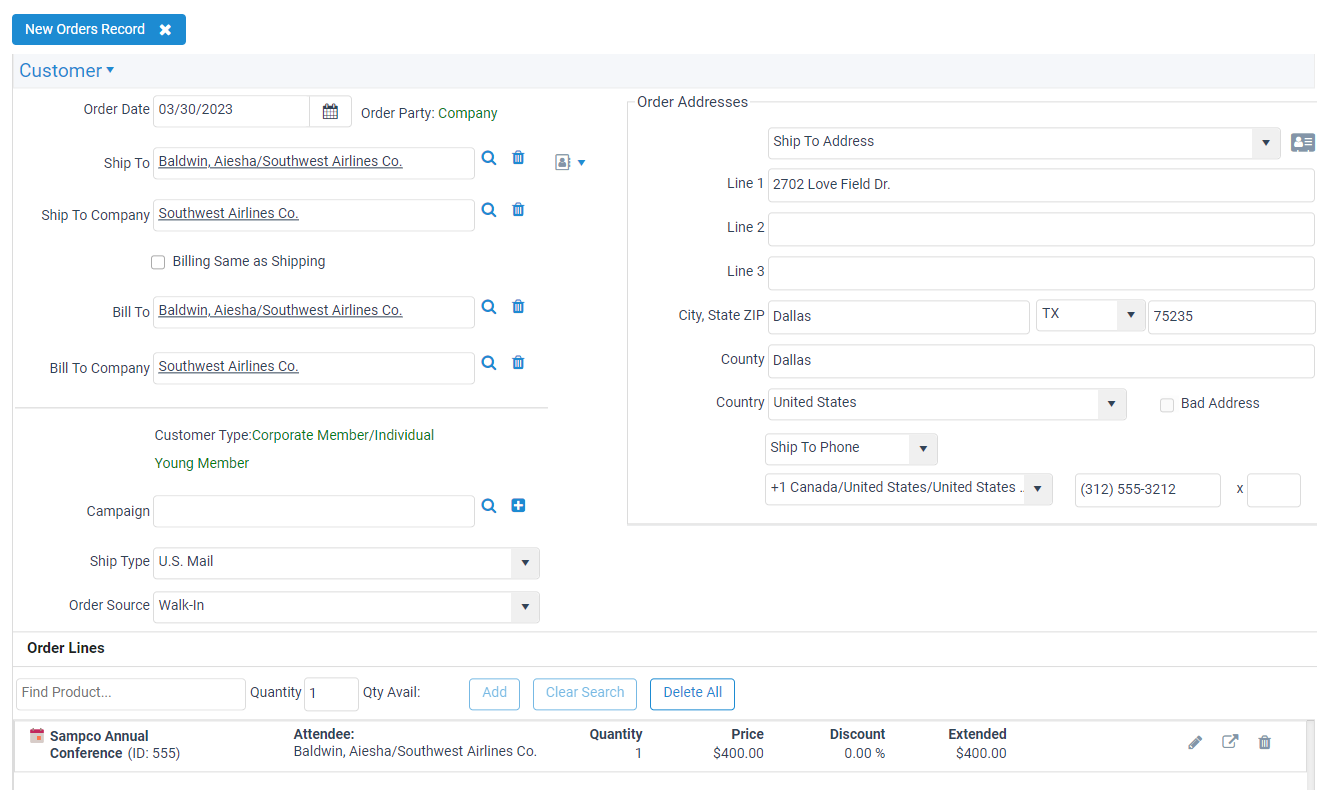The width and height of the screenshot is (1317, 790).
Task: Open address card icon beside Ship To Address
Action: pos(1302,143)
